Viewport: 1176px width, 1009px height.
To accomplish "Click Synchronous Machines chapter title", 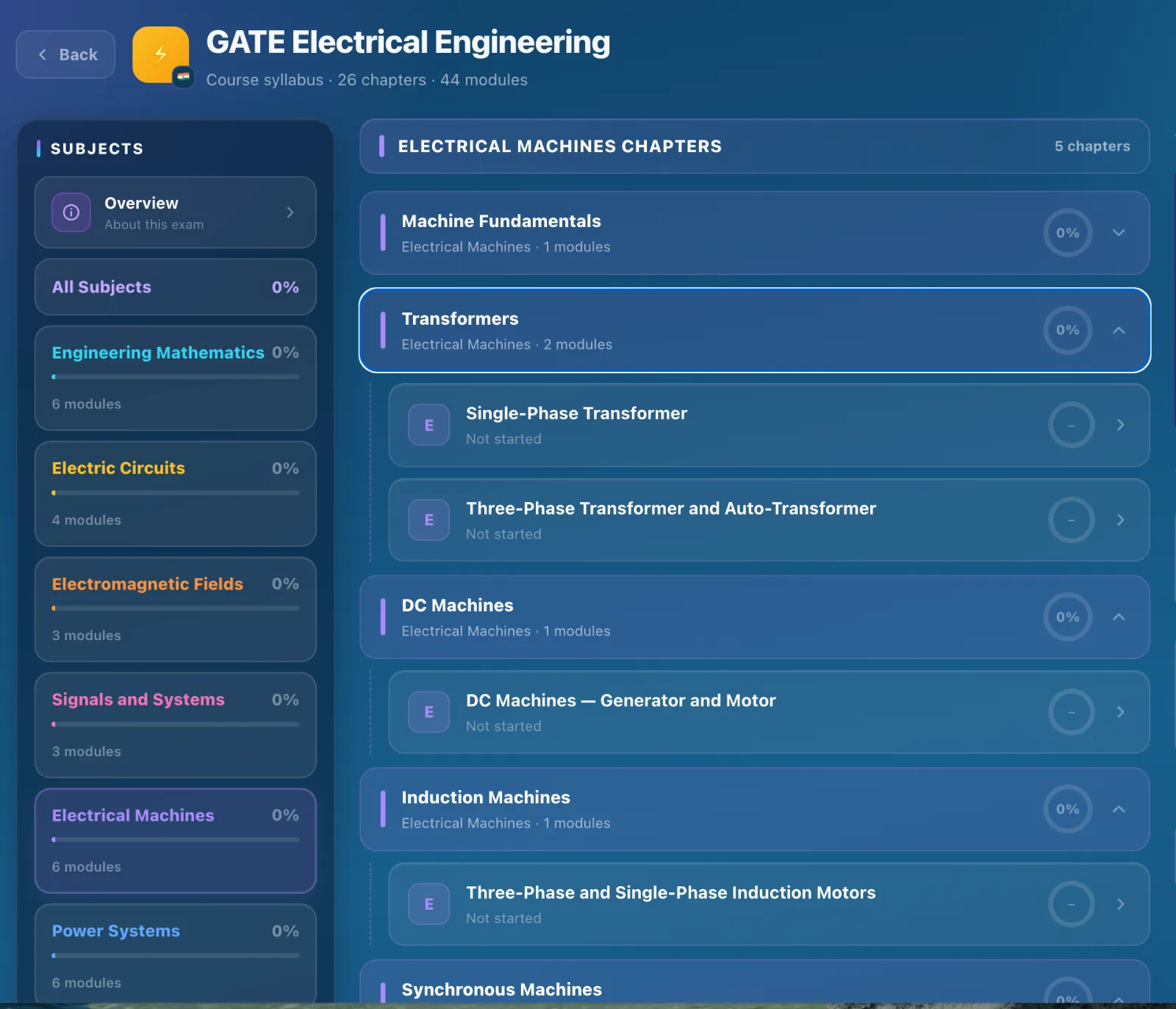I will pyautogui.click(x=502, y=990).
